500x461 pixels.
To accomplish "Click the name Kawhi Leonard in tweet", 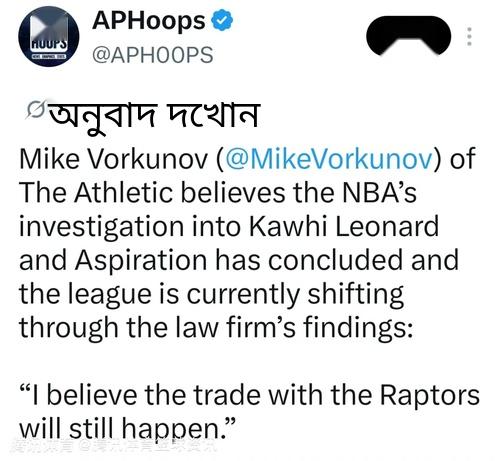I will [344, 226].
